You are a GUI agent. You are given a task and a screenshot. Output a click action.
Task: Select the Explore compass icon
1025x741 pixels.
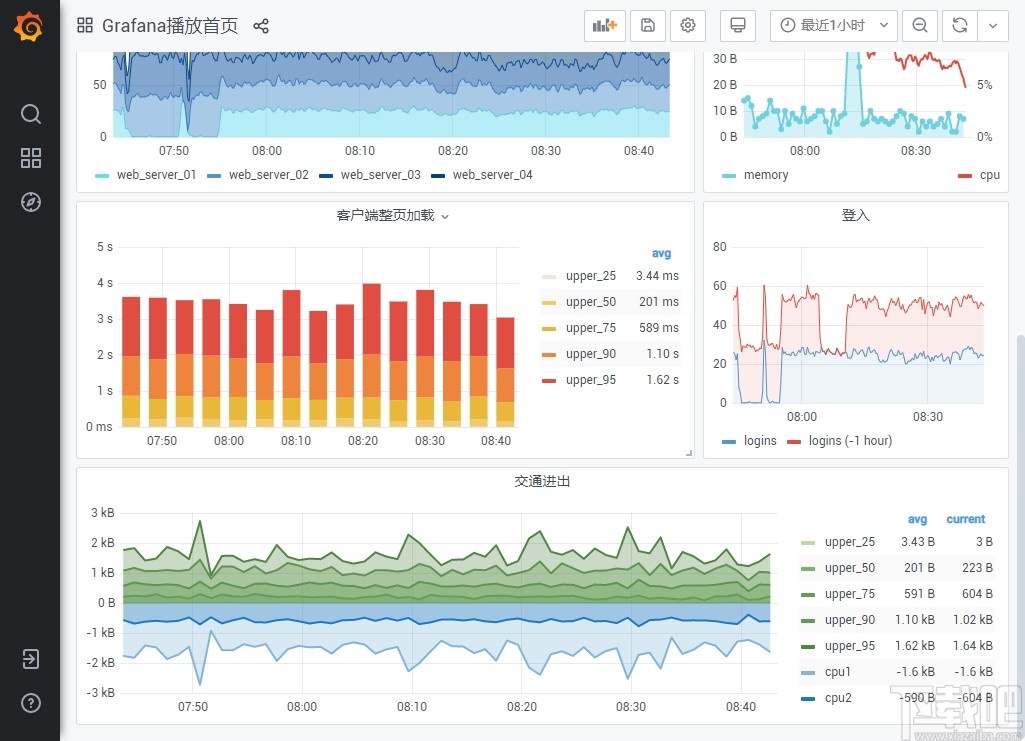tap(29, 202)
